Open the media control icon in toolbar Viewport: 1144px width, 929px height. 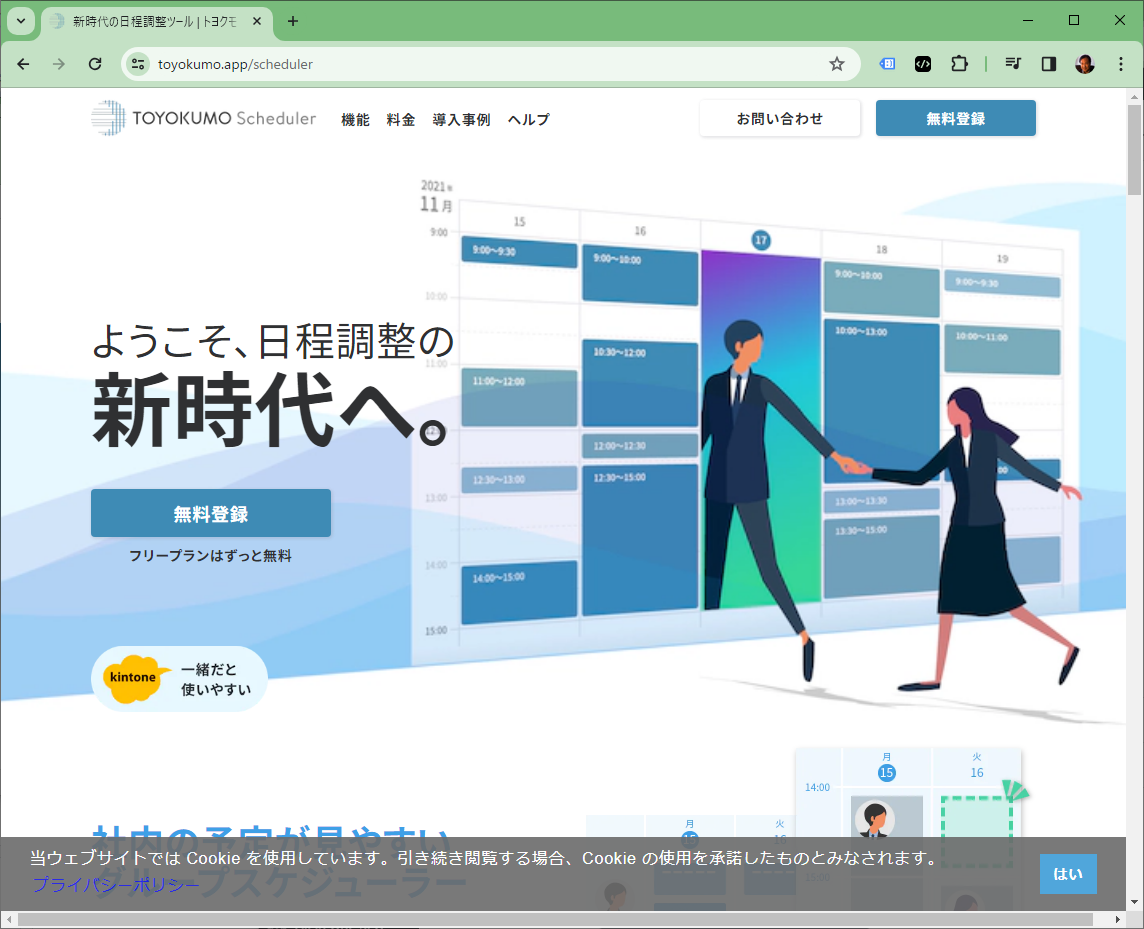coord(1013,64)
